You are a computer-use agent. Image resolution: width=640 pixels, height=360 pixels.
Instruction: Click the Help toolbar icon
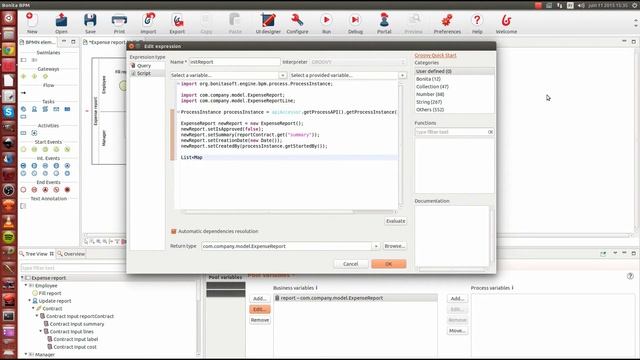tap(477, 23)
